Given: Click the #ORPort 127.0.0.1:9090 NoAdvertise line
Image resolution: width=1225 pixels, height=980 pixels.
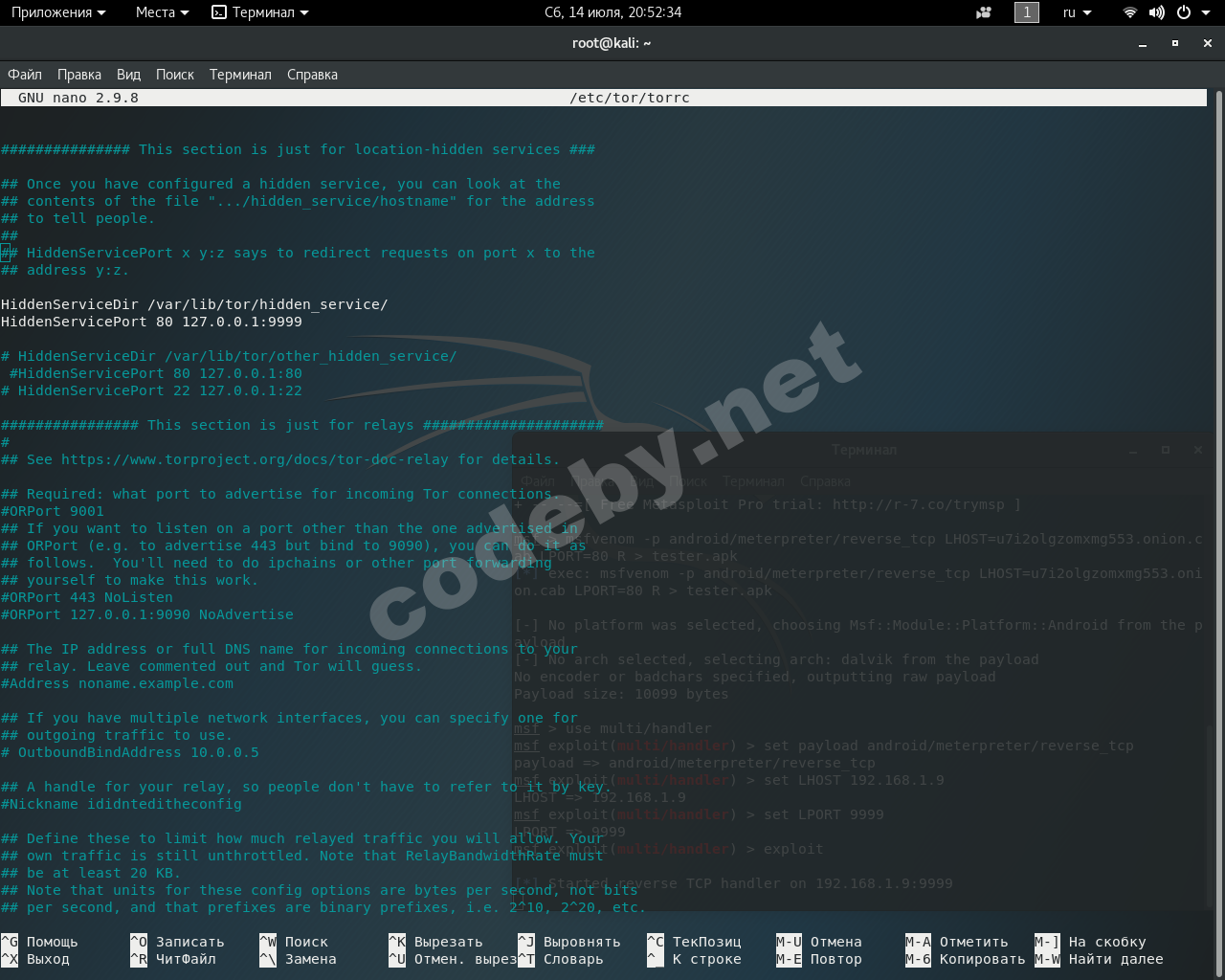Looking at the screenshot, I should [x=147, y=614].
